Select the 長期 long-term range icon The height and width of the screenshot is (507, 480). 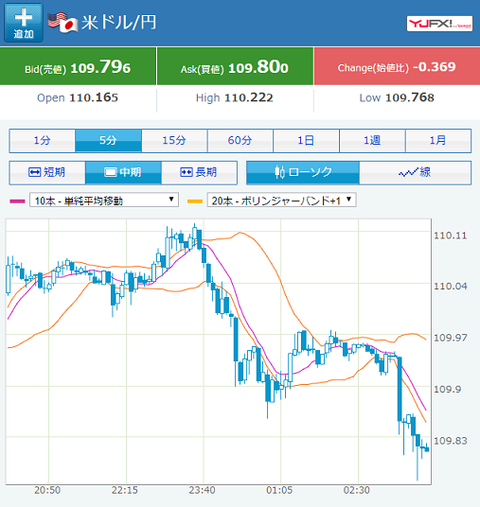point(186,172)
